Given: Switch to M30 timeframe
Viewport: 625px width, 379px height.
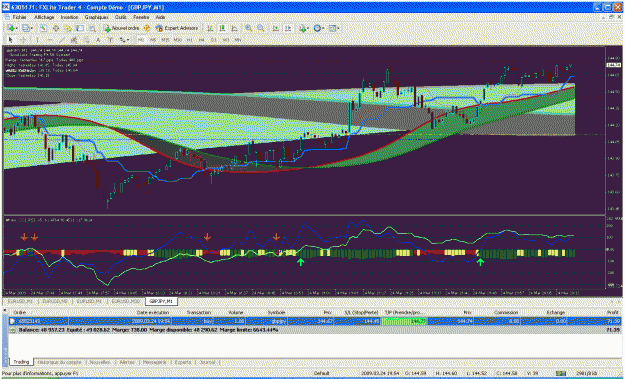Looking at the screenshot, I should (x=177, y=39).
